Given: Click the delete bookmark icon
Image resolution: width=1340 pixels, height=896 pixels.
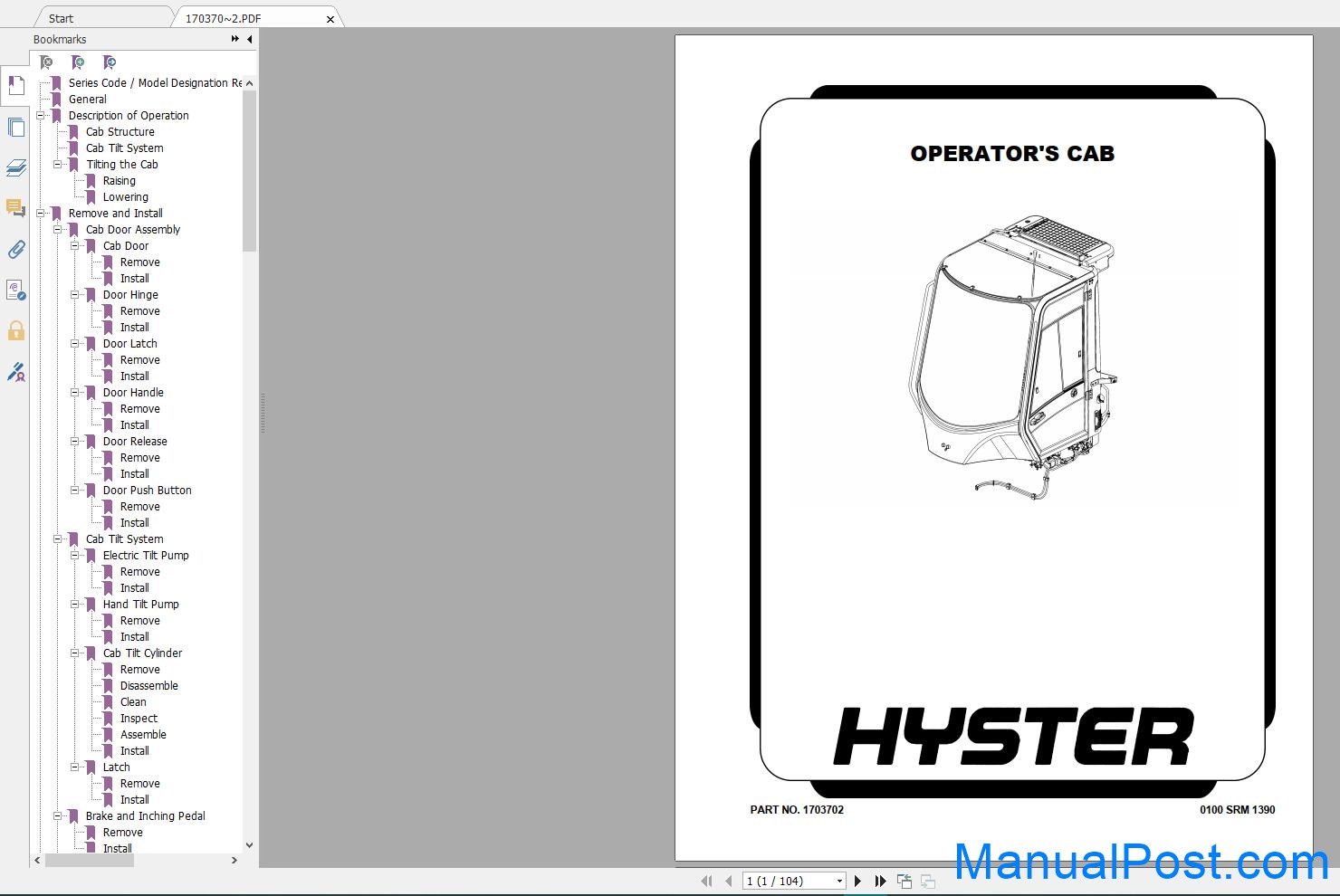Looking at the screenshot, I should 46,62.
